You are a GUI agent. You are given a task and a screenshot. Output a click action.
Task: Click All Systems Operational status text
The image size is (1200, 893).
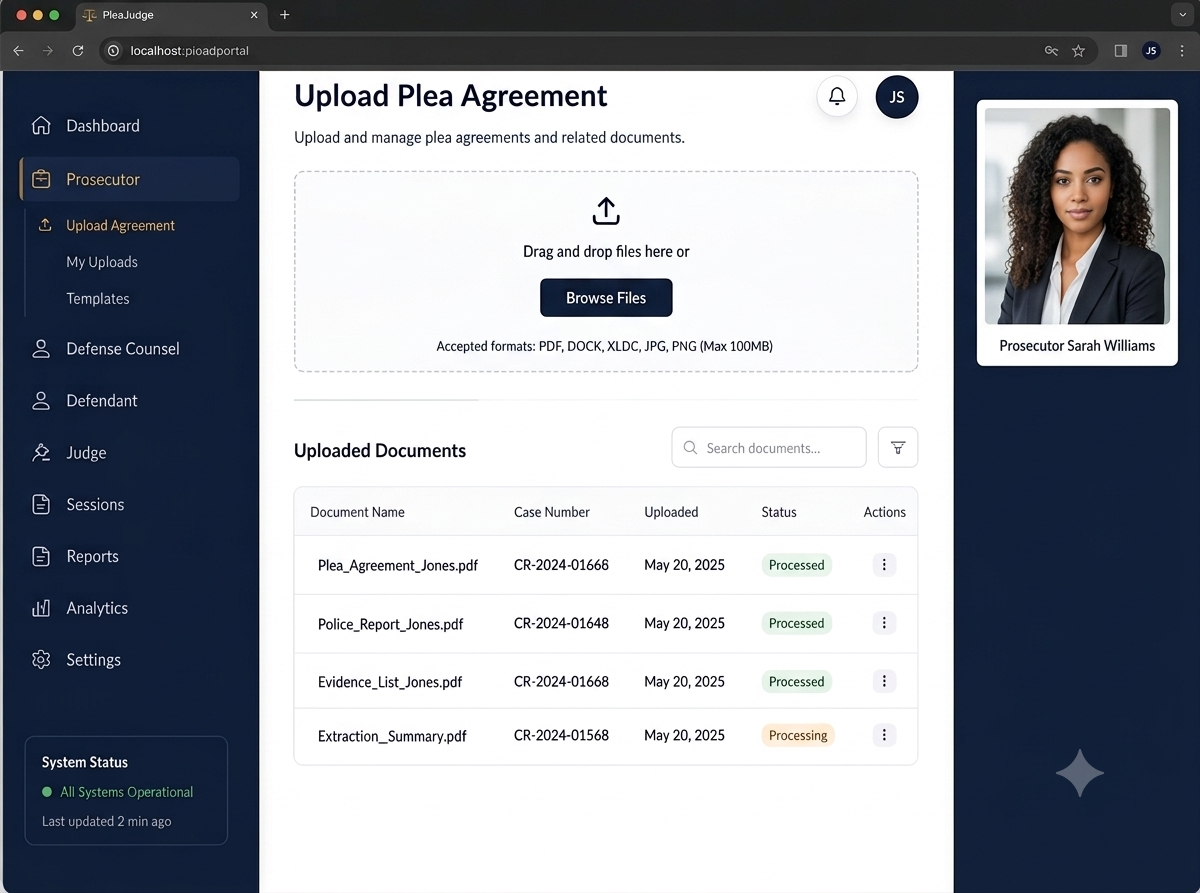point(127,792)
